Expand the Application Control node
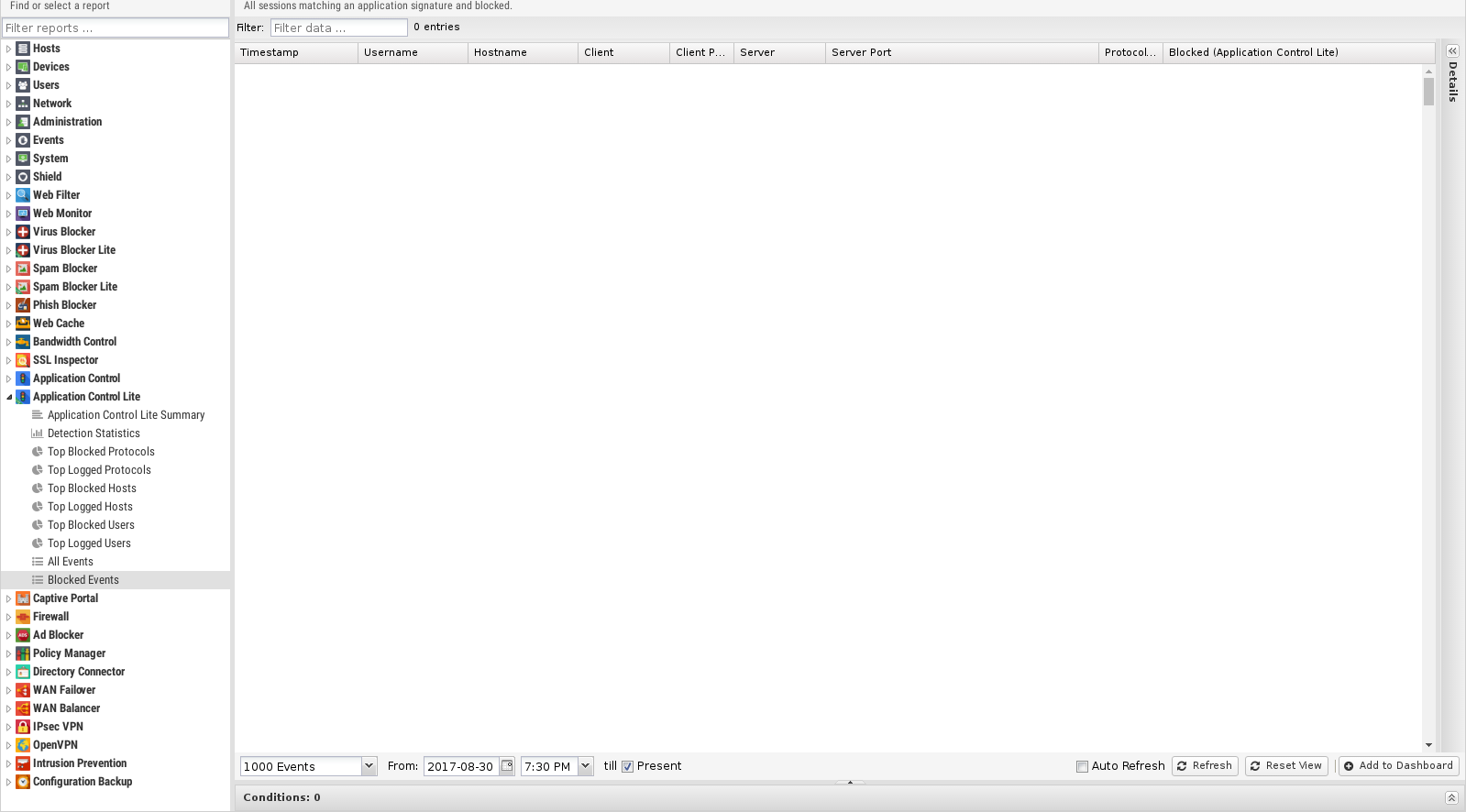Viewport: 1466px width, 812px height. [8, 379]
